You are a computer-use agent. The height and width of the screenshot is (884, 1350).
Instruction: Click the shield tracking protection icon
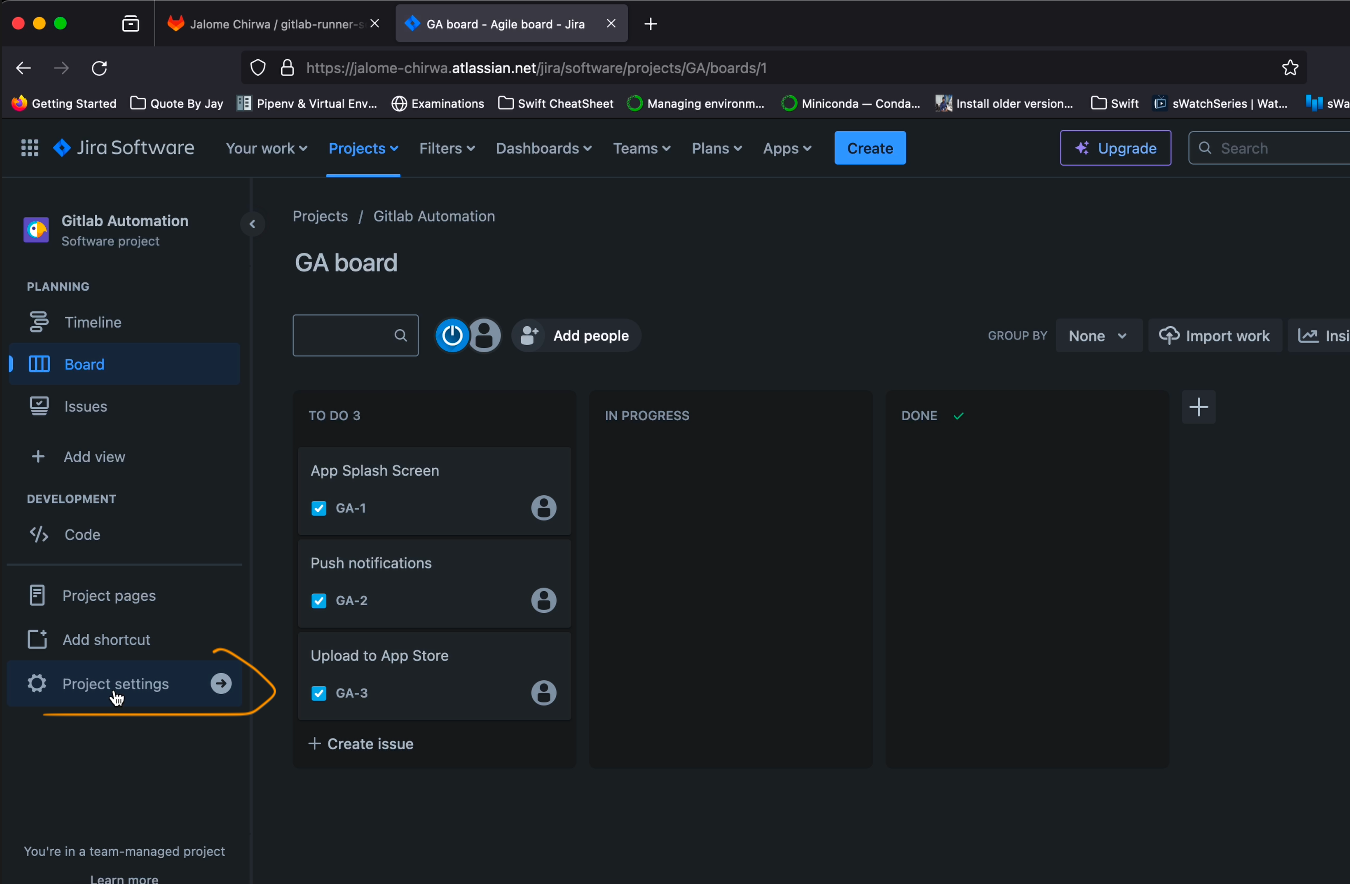tap(258, 68)
